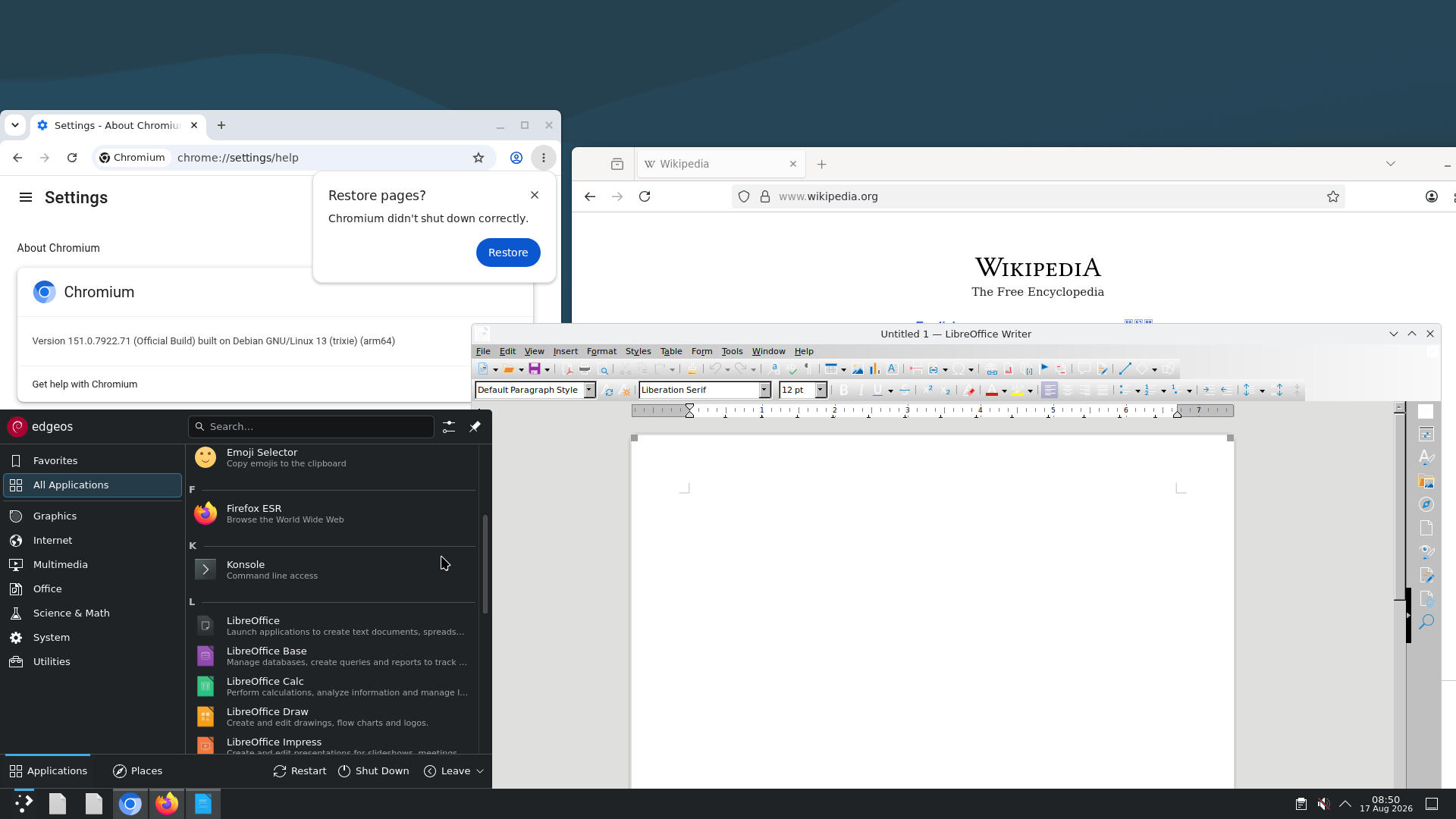Open Paragraph Style dropdown
This screenshot has width=1456, height=819.
click(589, 391)
